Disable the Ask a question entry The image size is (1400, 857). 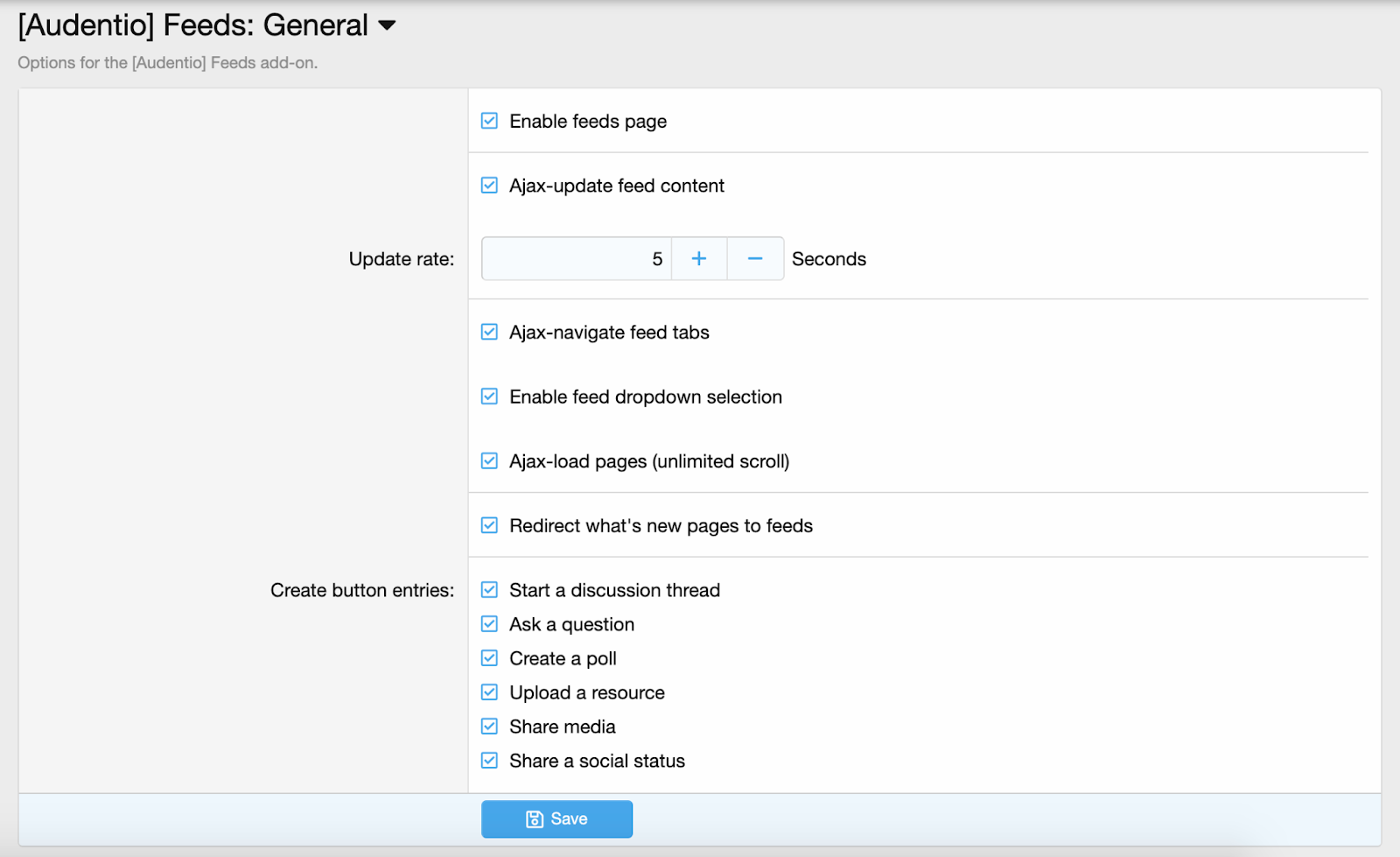(x=490, y=624)
